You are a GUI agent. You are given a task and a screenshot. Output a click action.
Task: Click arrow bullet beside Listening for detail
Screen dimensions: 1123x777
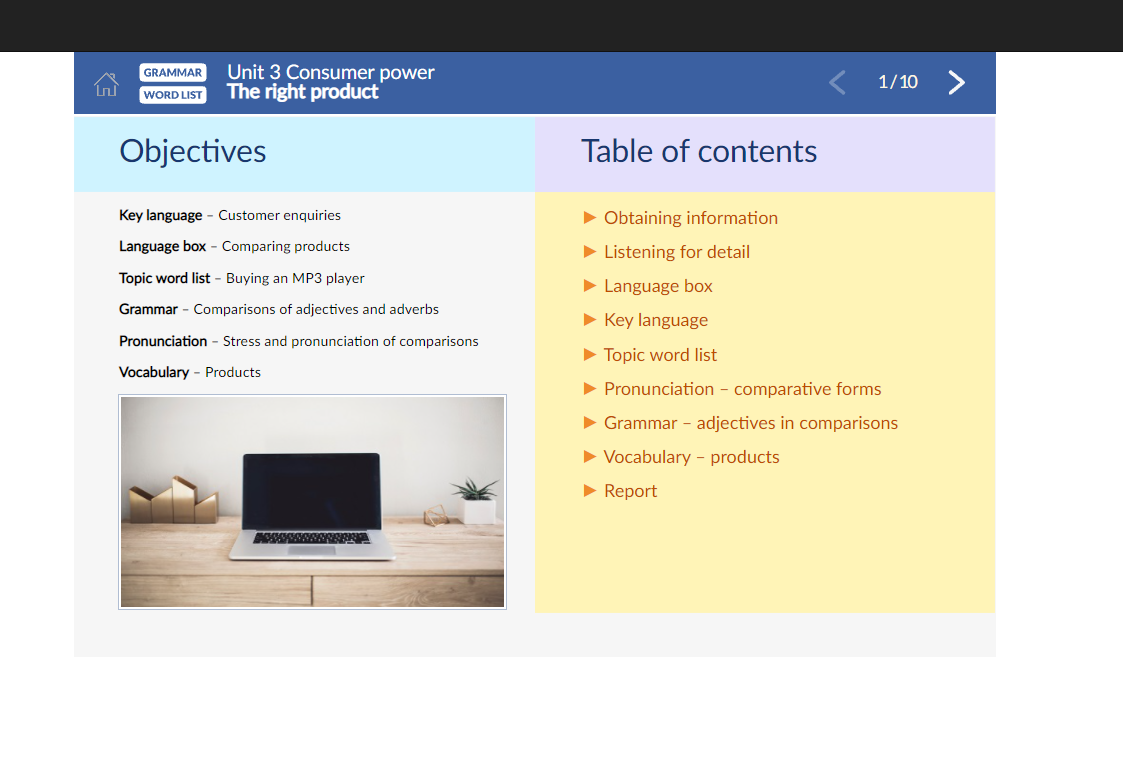pos(590,251)
